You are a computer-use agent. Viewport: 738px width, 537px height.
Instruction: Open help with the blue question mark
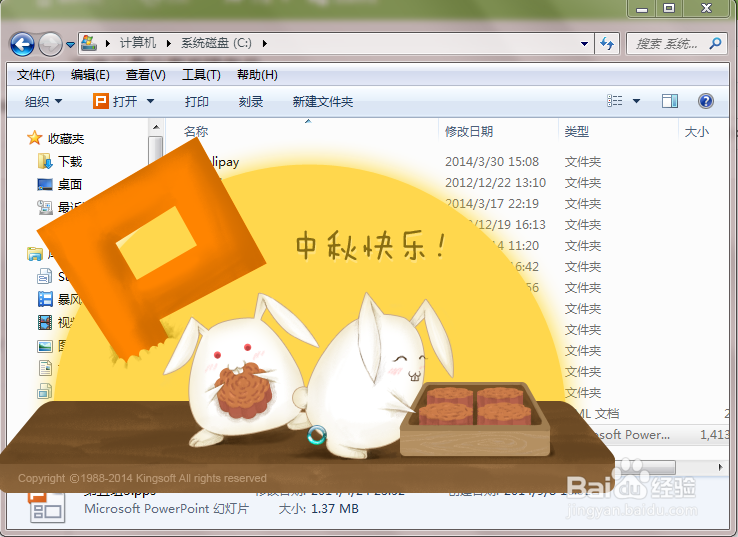[706, 101]
